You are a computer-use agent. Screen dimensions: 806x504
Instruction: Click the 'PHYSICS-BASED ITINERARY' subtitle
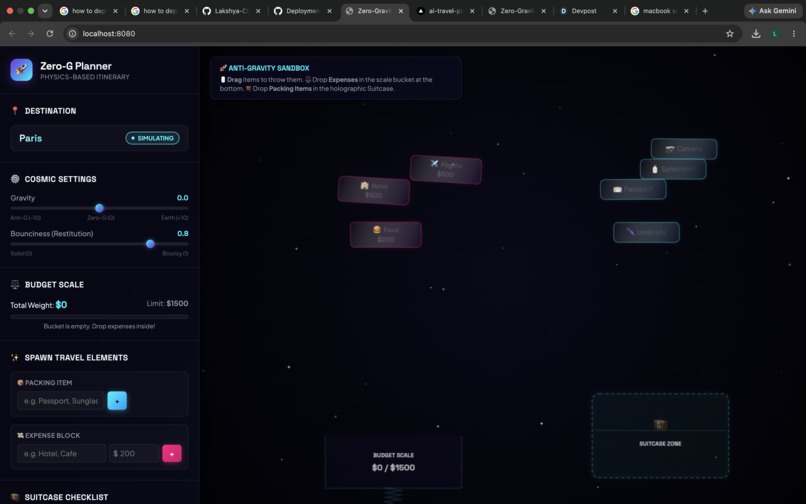[85, 77]
